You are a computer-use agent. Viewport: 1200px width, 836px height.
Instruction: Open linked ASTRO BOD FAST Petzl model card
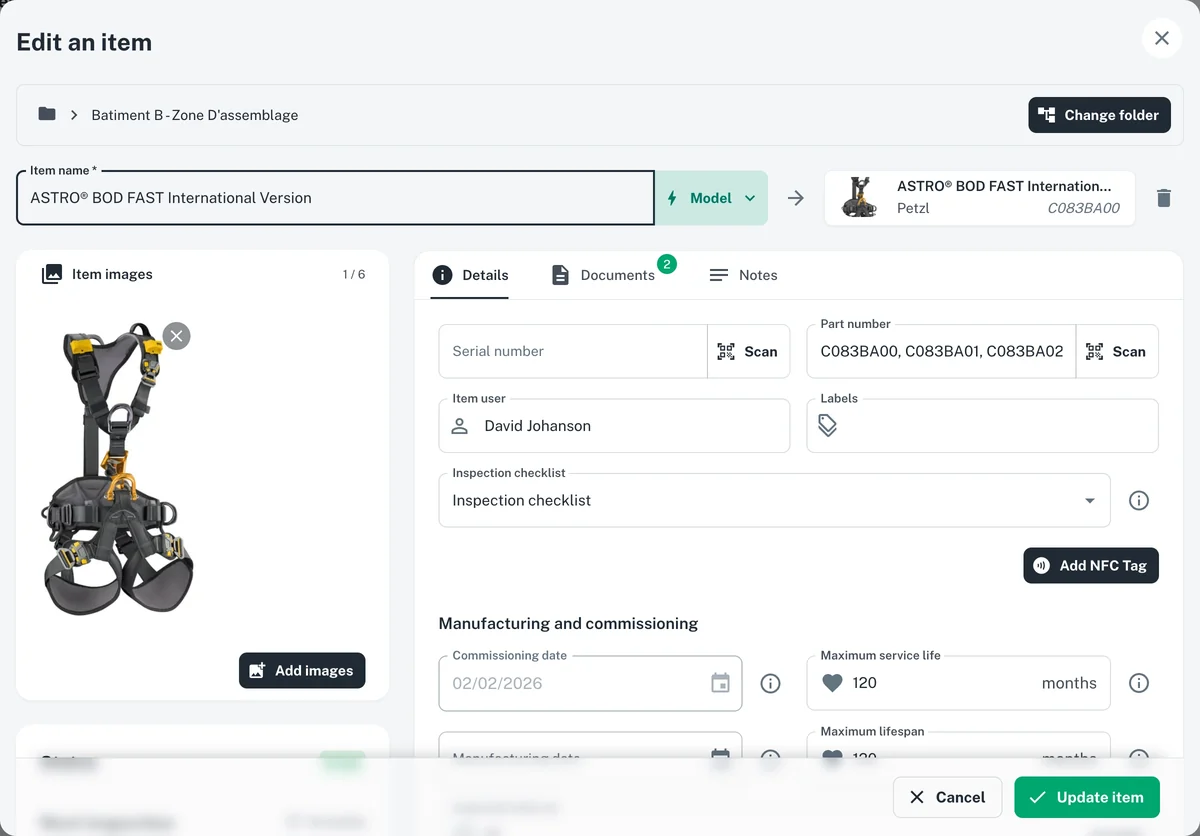[979, 198]
